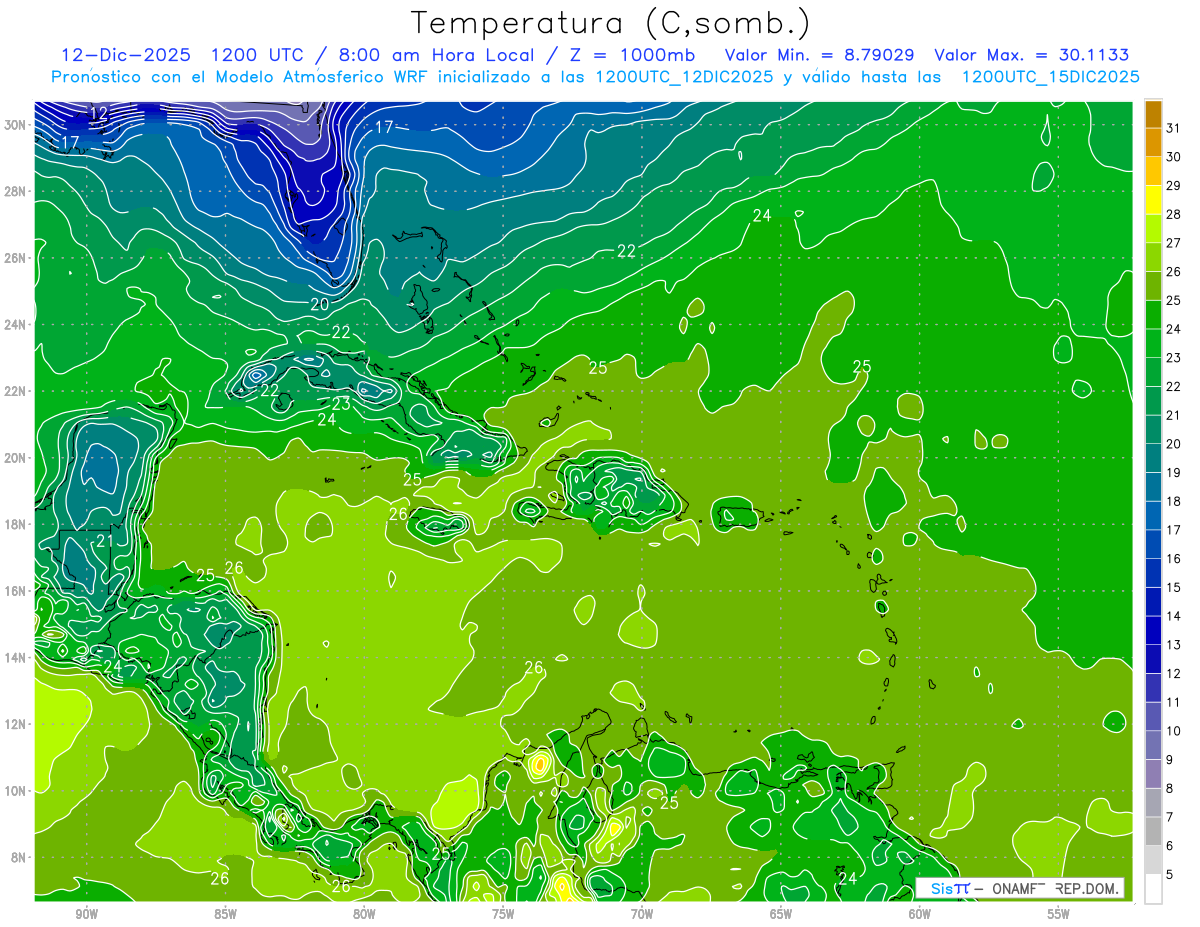Click the "19" value on the colorbar

tap(1174, 472)
